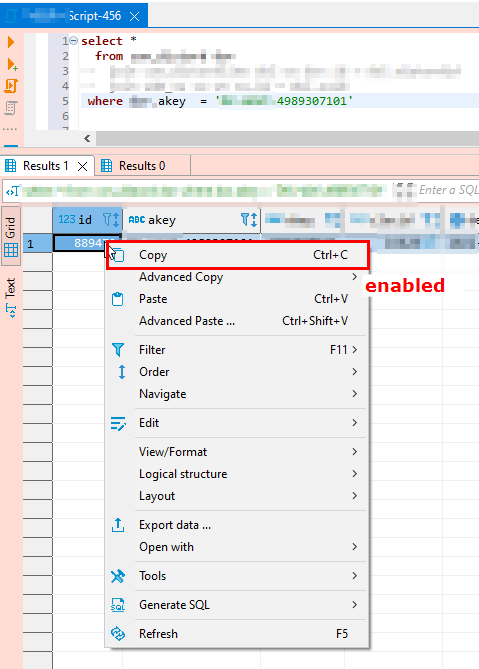
Task: Switch to Grid view mode
Action: click(11, 236)
